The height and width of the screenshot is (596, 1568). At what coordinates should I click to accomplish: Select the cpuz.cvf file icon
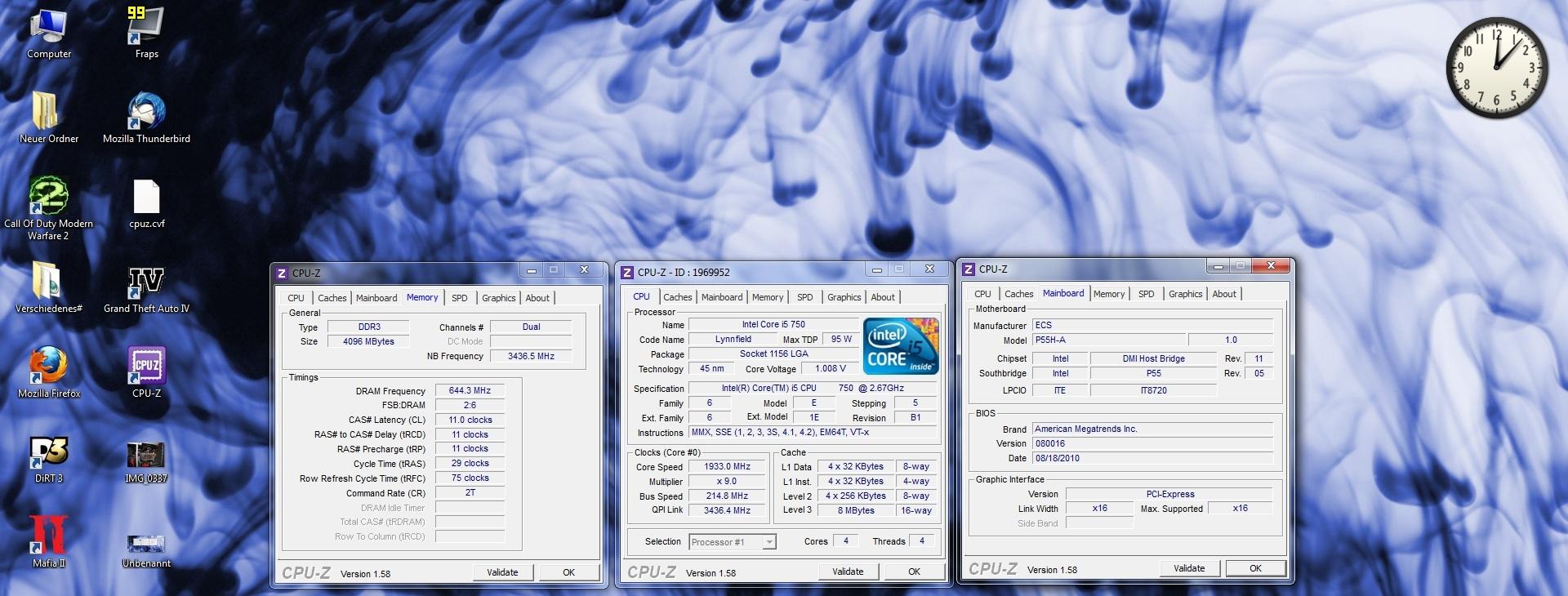pyautogui.click(x=146, y=204)
